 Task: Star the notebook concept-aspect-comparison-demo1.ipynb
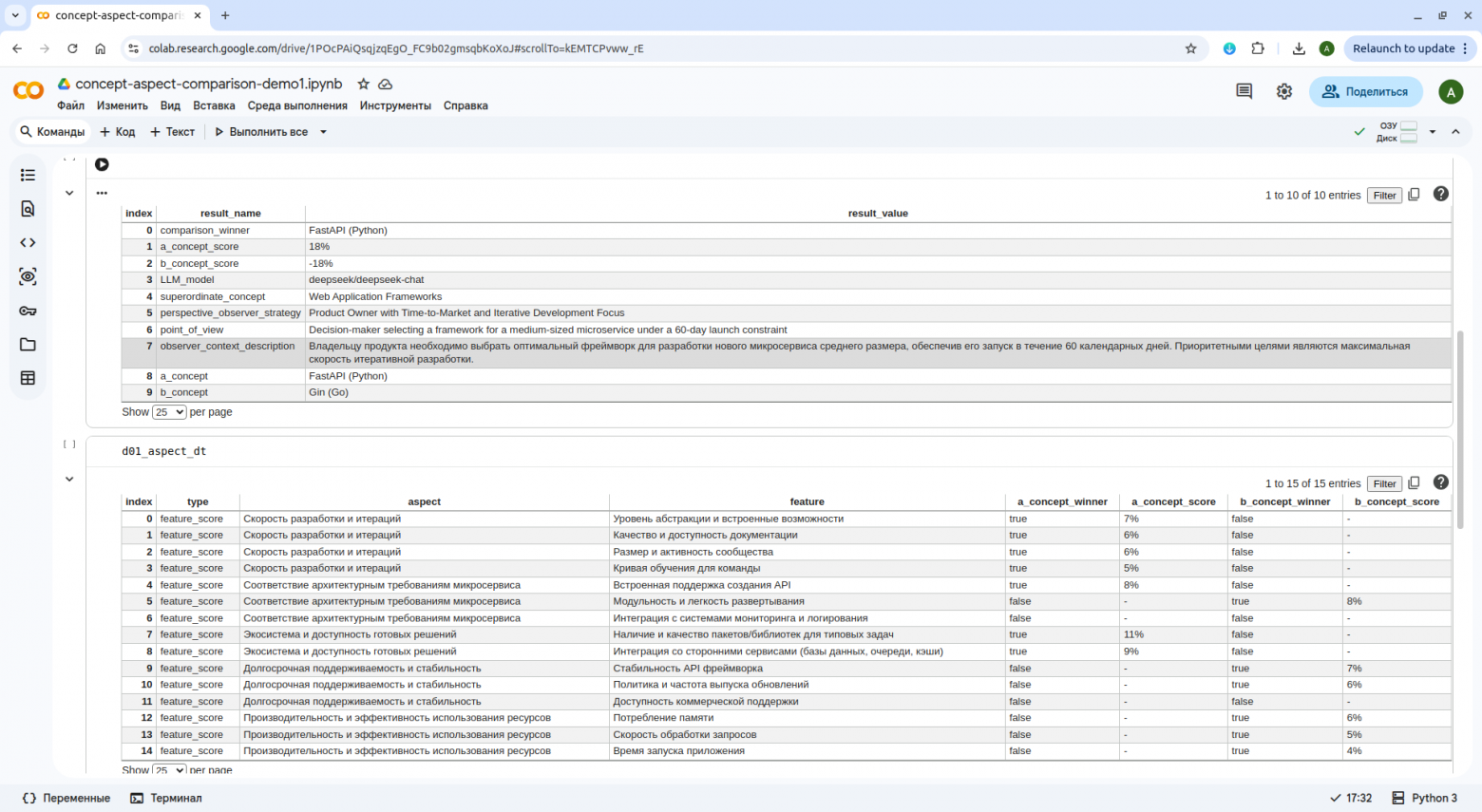(363, 85)
